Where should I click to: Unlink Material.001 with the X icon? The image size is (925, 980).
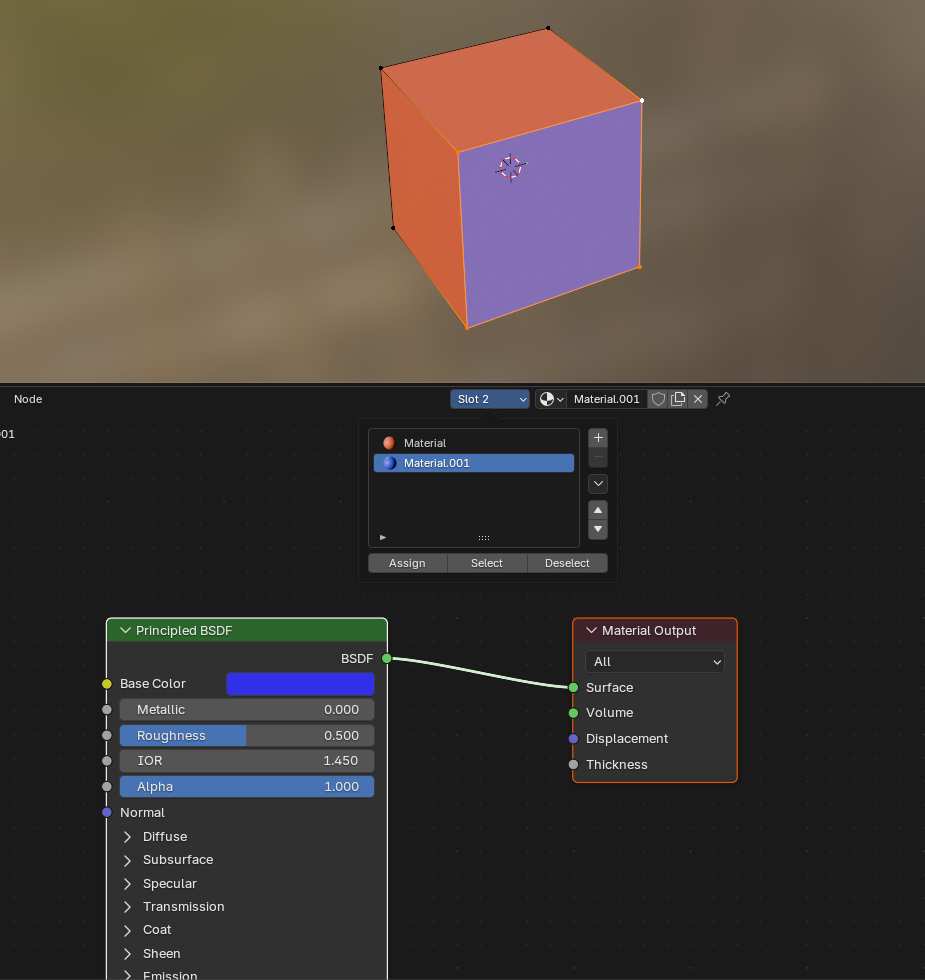click(698, 399)
